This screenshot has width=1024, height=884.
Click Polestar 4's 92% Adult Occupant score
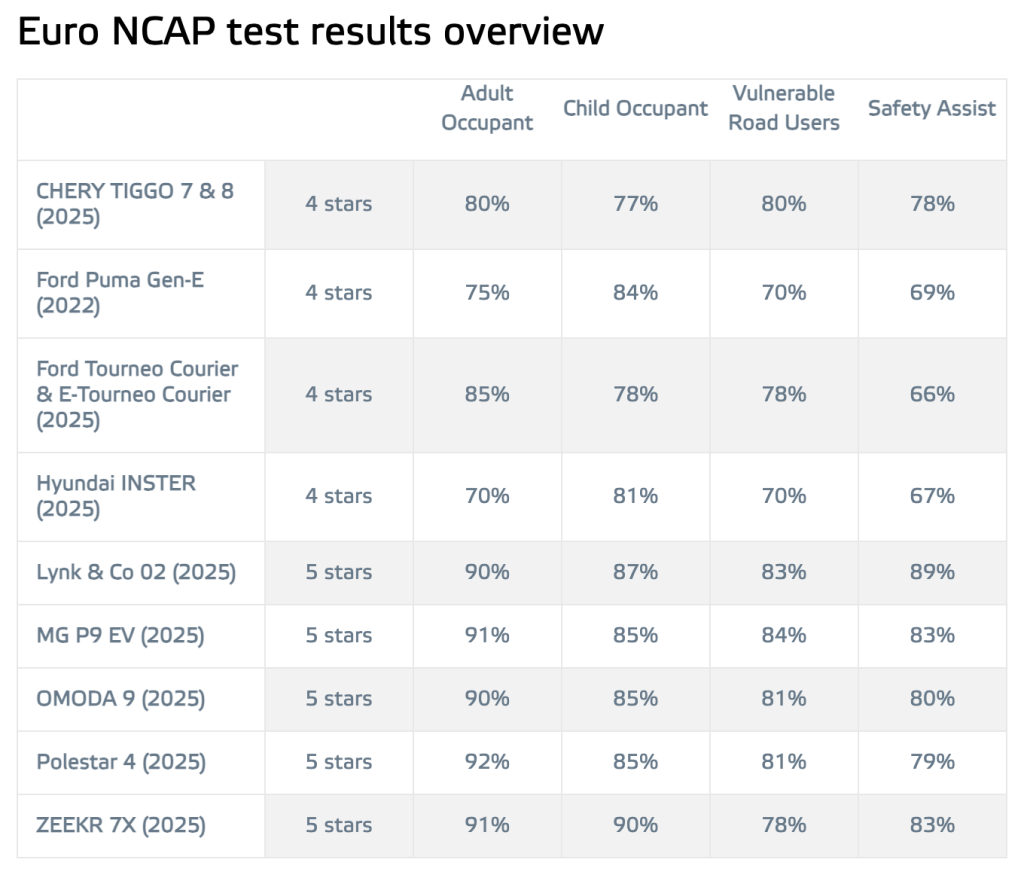click(x=487, y=762)
